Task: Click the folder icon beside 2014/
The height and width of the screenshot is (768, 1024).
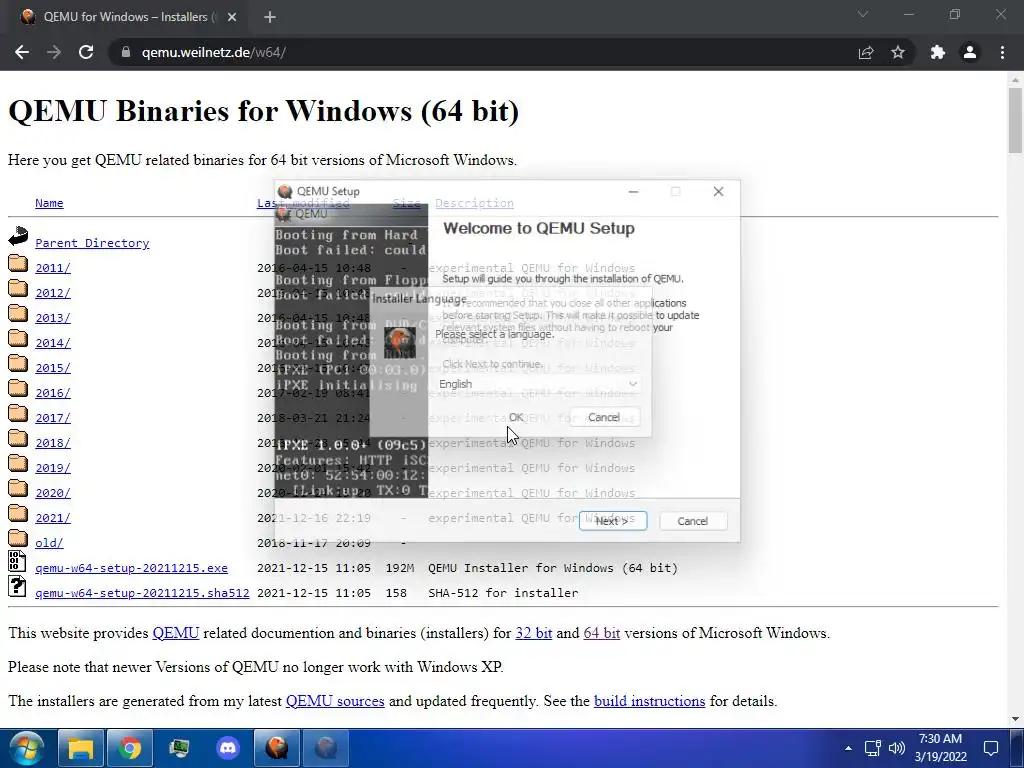Action: coord(18,338)
